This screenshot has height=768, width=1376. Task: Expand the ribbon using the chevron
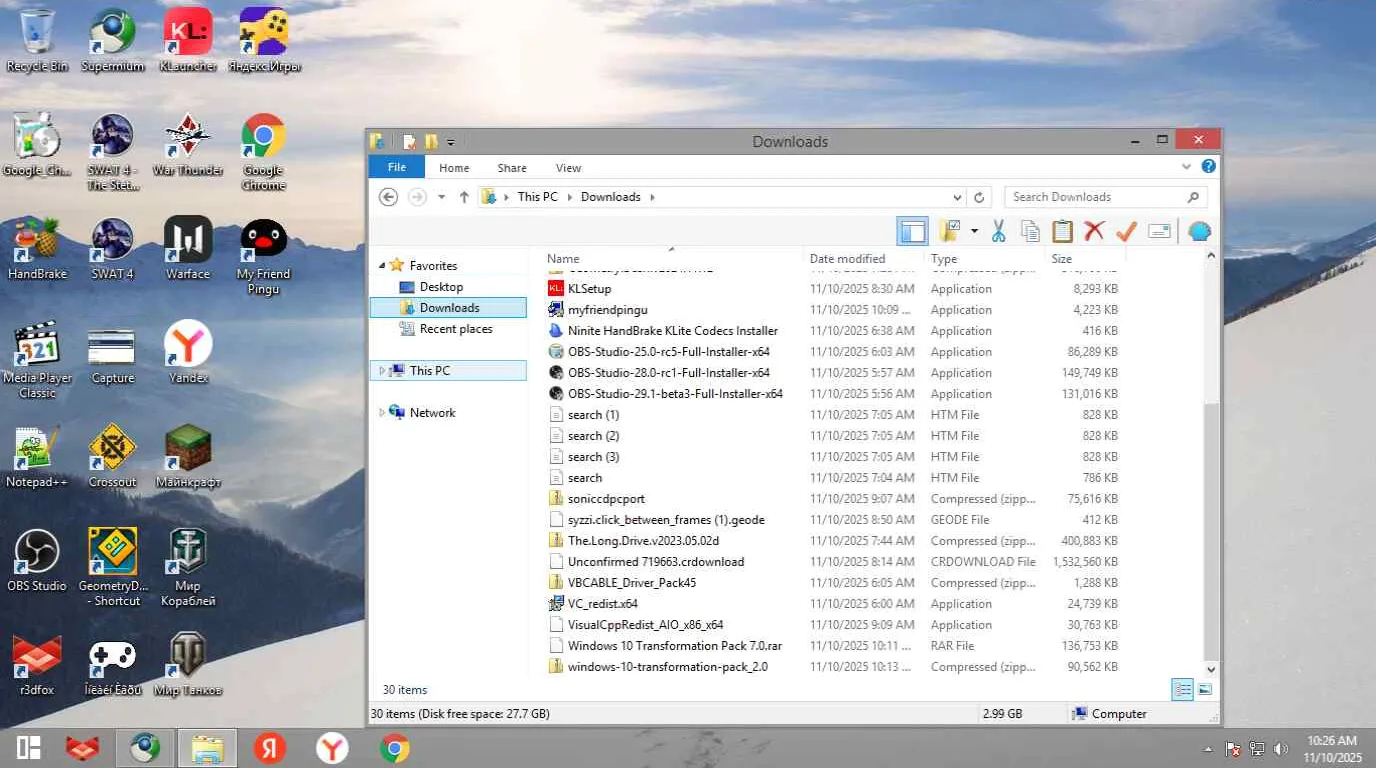pyautogui.click(x=1186, y=167)
